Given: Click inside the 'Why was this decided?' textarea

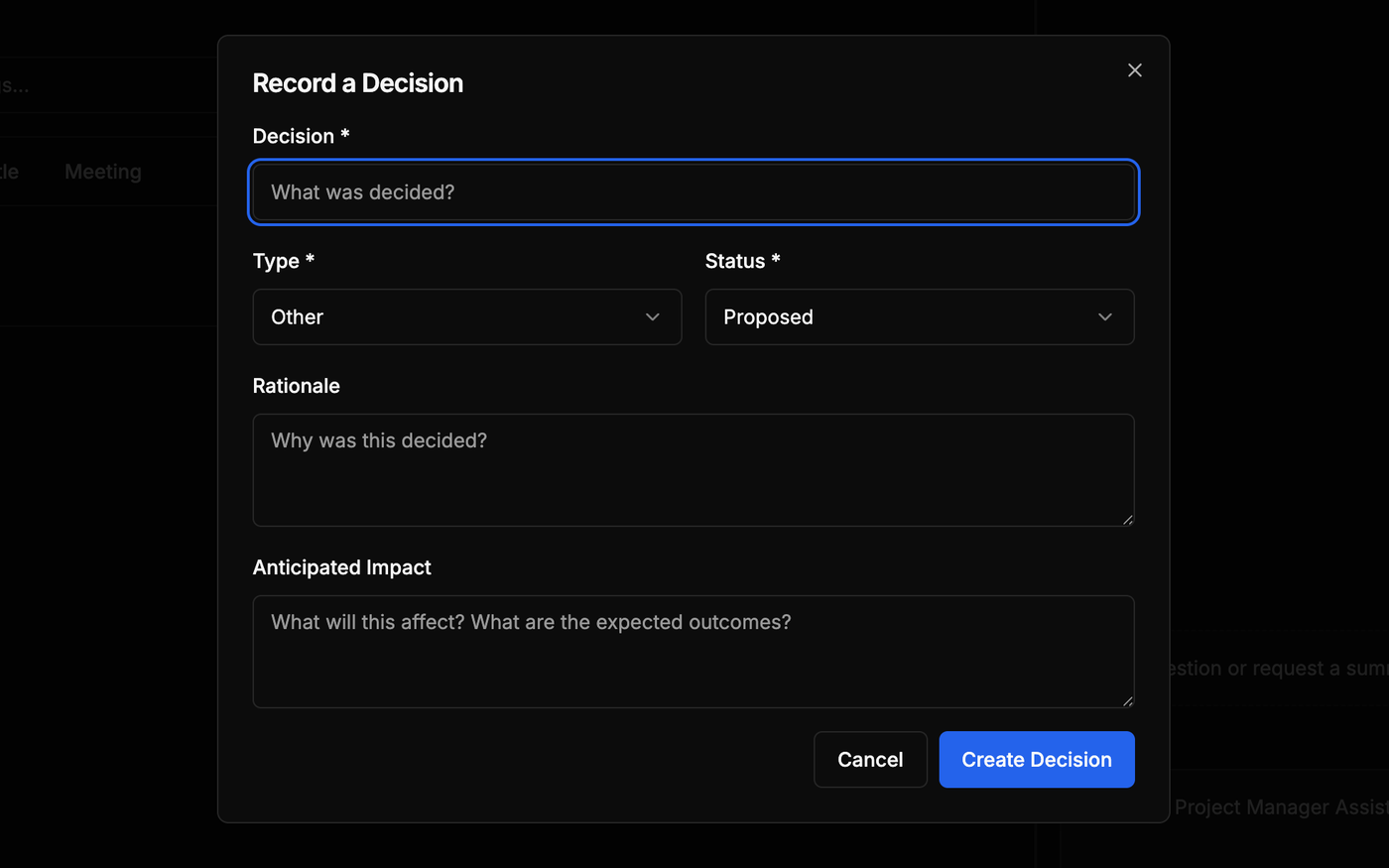Looking at the screenshot, I should coord(694,469).
